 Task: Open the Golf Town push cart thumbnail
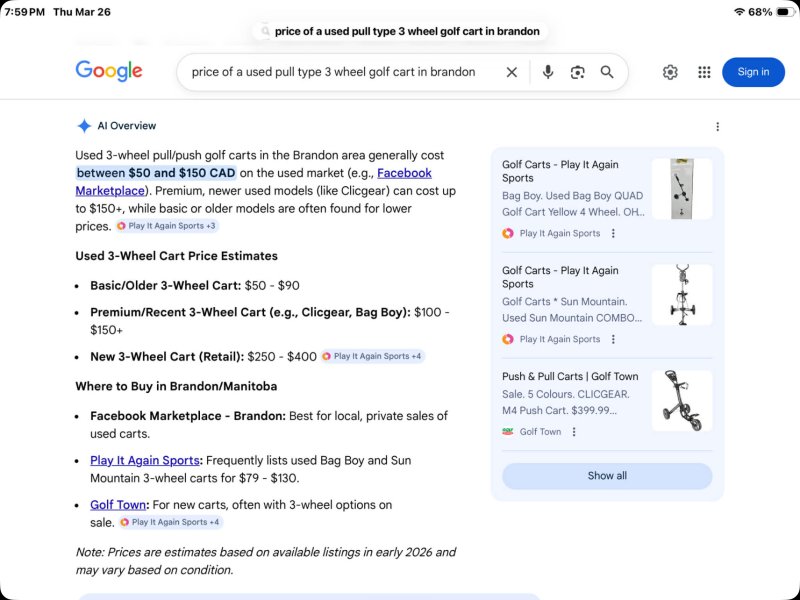[682, 400]
